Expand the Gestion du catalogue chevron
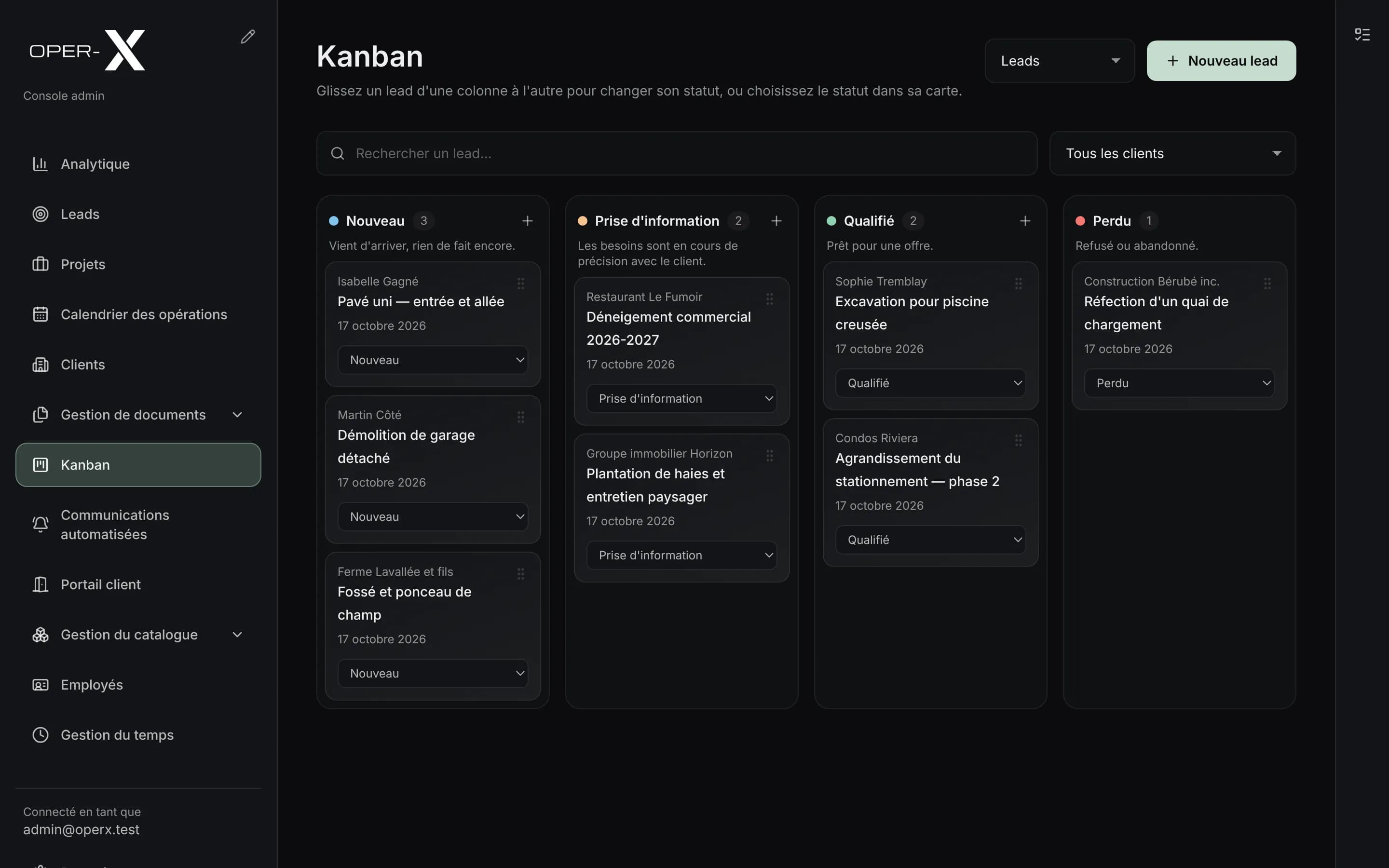The height and width of the screenshot is (868, 1389). [x=237, y=634]
